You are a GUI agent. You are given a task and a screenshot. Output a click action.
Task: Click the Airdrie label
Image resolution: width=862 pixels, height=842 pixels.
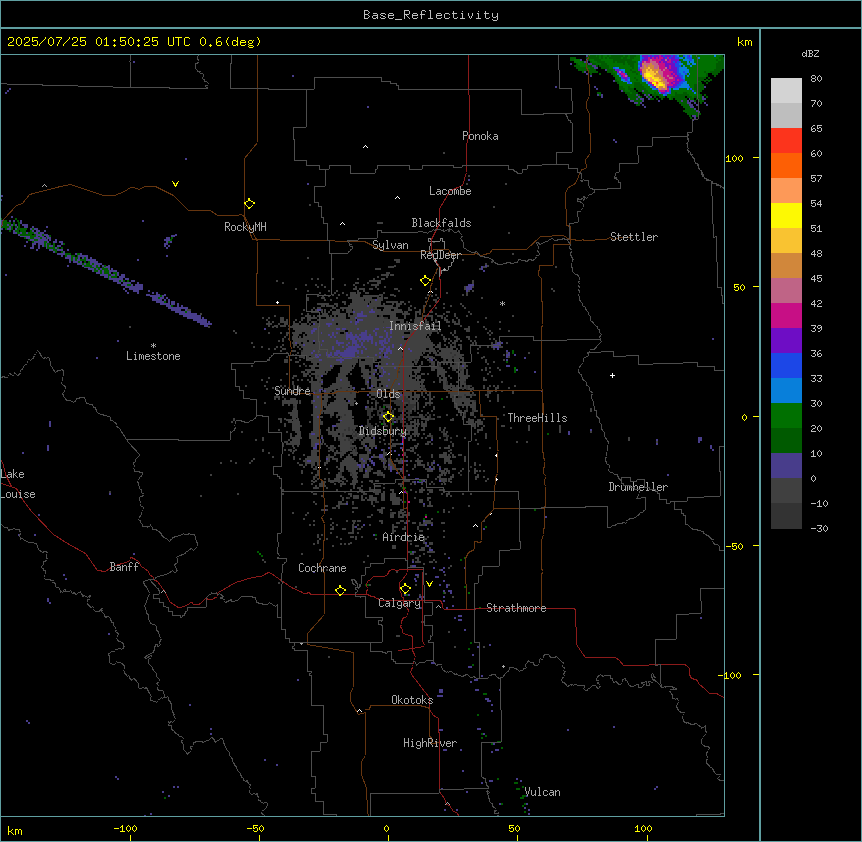404,537
